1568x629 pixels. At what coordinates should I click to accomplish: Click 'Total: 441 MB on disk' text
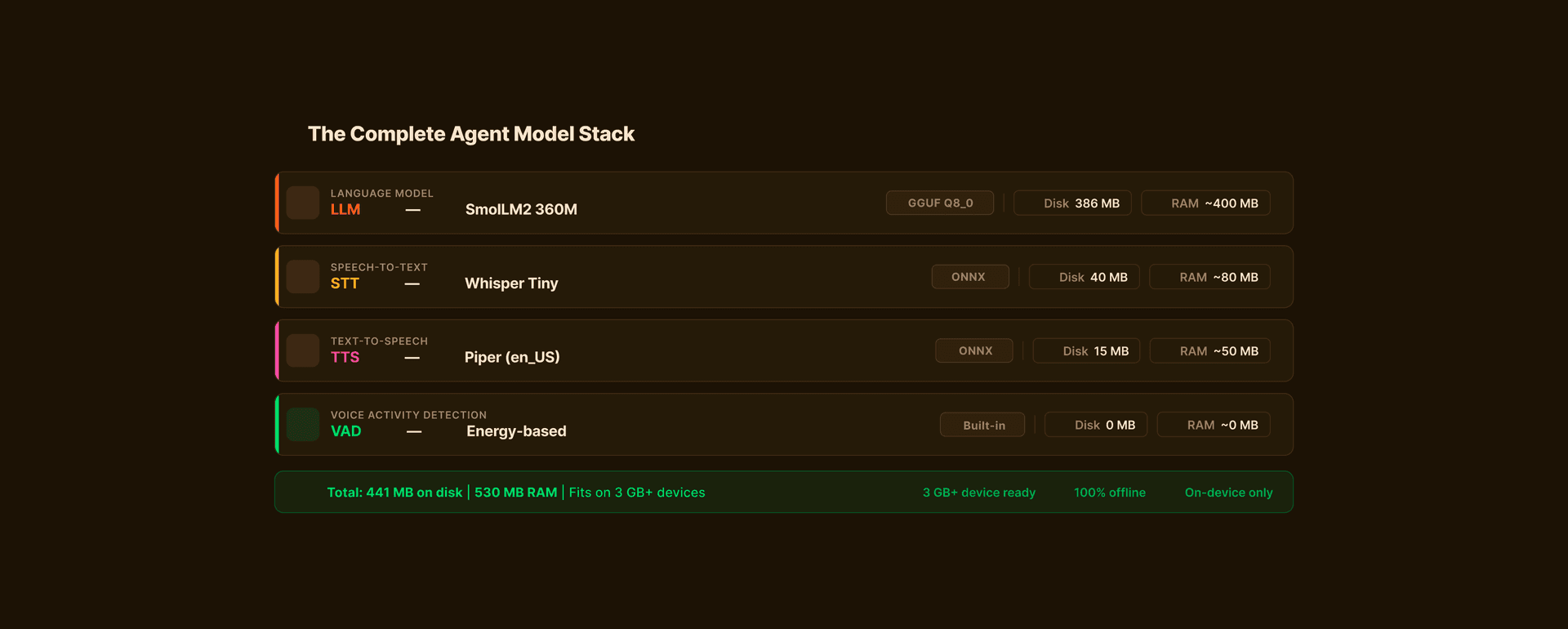coord(394,493)
